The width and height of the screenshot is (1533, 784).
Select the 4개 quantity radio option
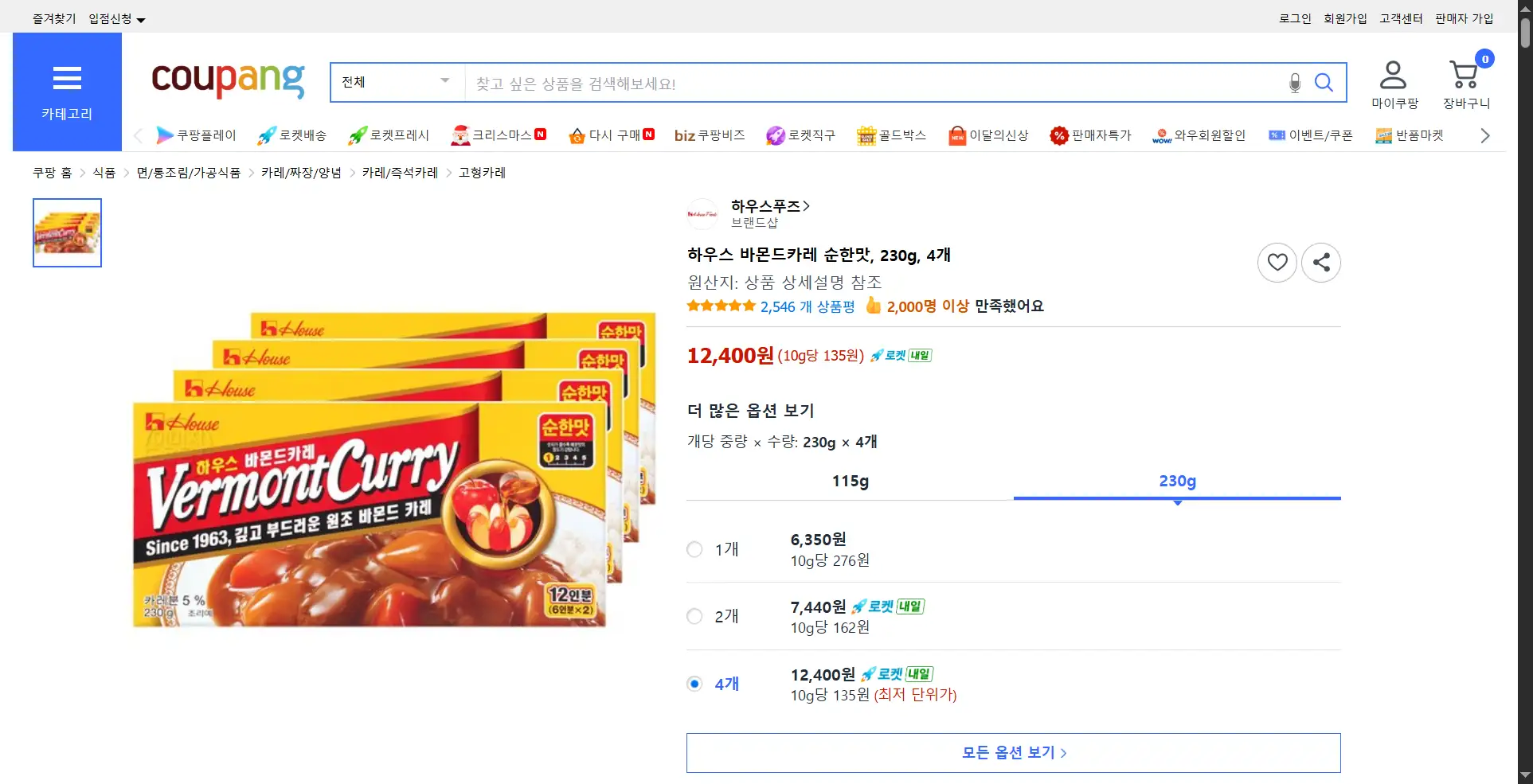[694, 684]
